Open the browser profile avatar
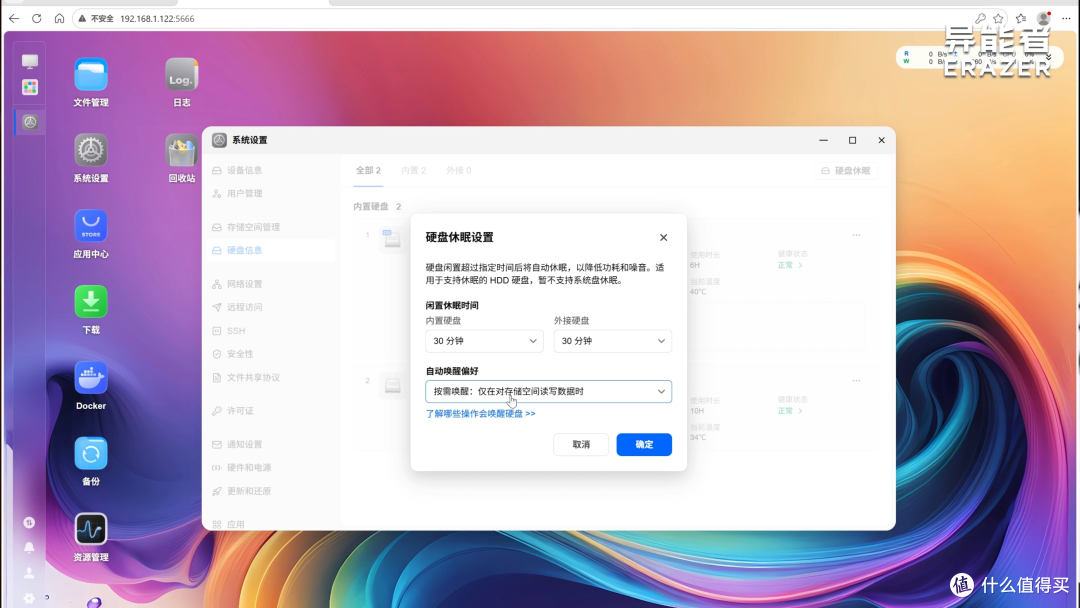The width and height of the screenshot is (1080, 608). 1043,19
